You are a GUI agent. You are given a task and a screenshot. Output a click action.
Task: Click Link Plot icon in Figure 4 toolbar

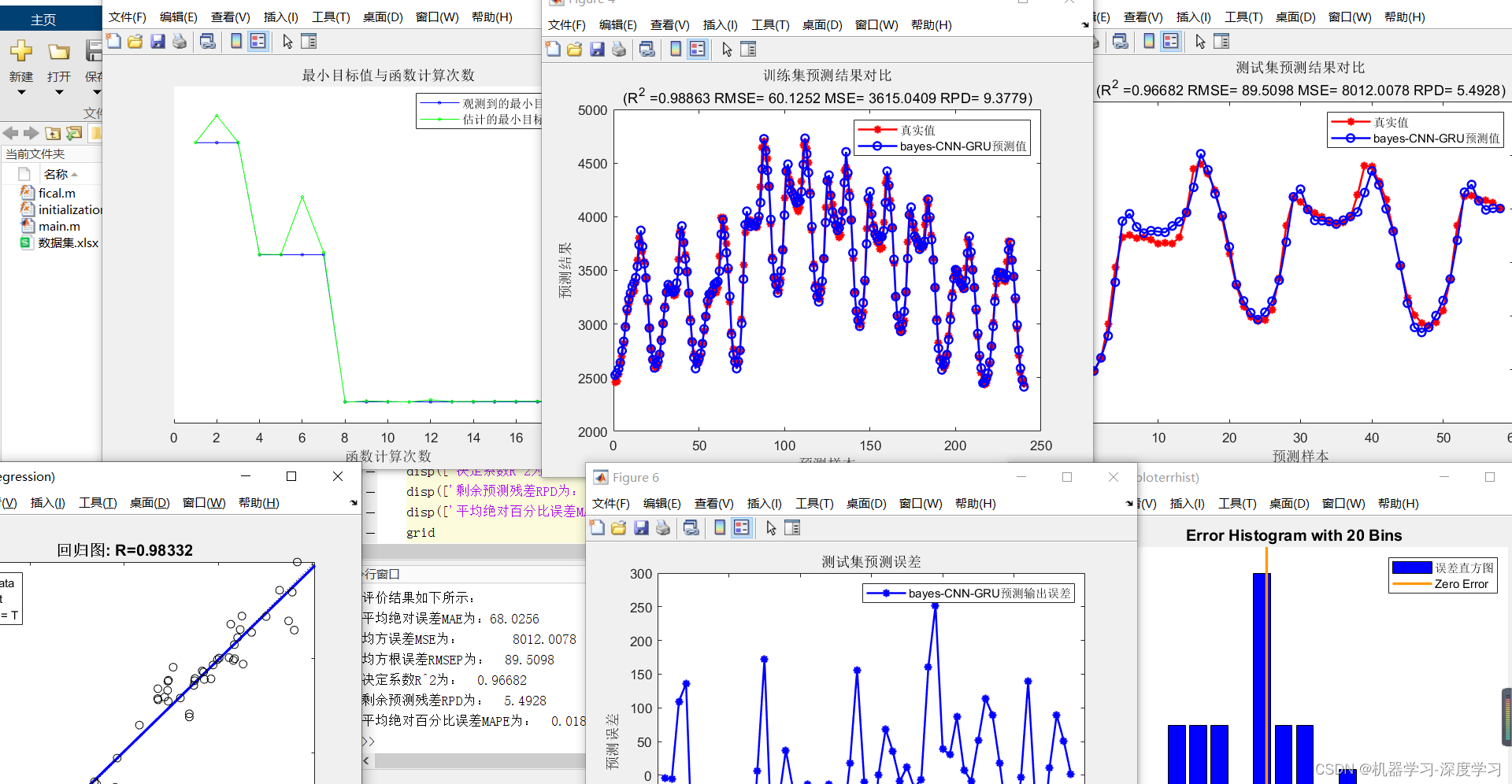point(647,49)
